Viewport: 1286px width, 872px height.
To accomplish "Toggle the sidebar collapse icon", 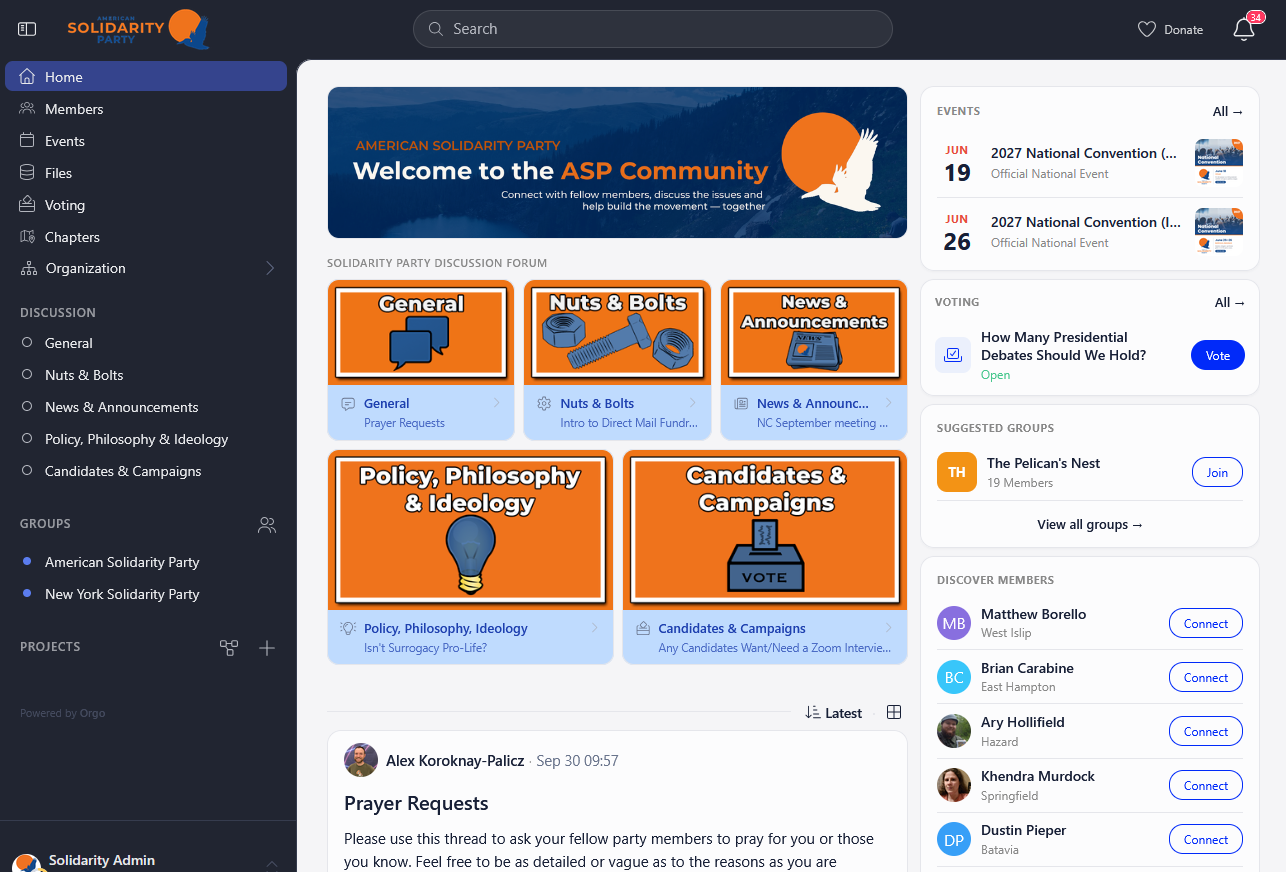I will pyautogui.click(x=27, y=30).
